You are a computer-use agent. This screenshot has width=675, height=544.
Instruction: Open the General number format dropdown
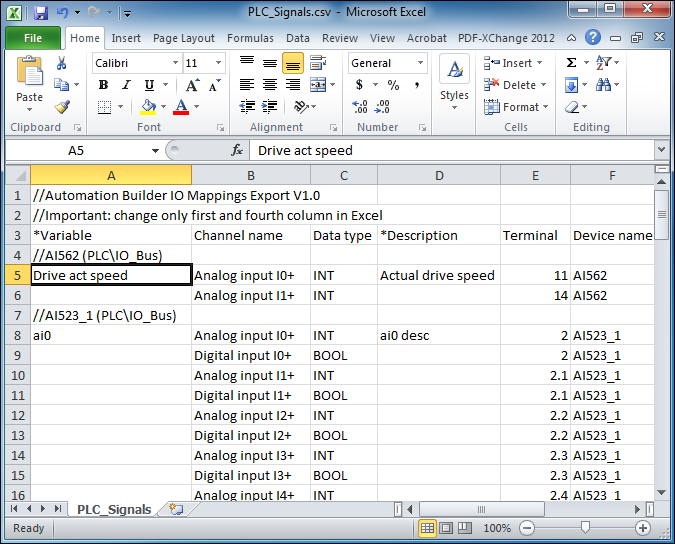421,63
